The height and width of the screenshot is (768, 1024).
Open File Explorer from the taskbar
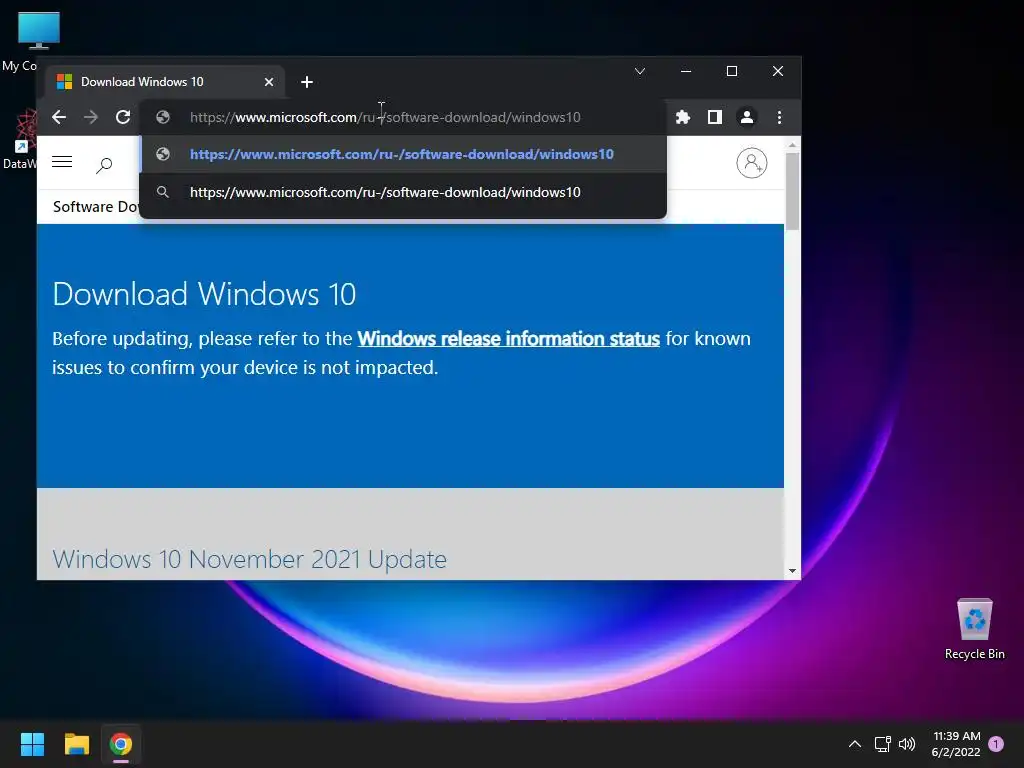tap(76, 744)
